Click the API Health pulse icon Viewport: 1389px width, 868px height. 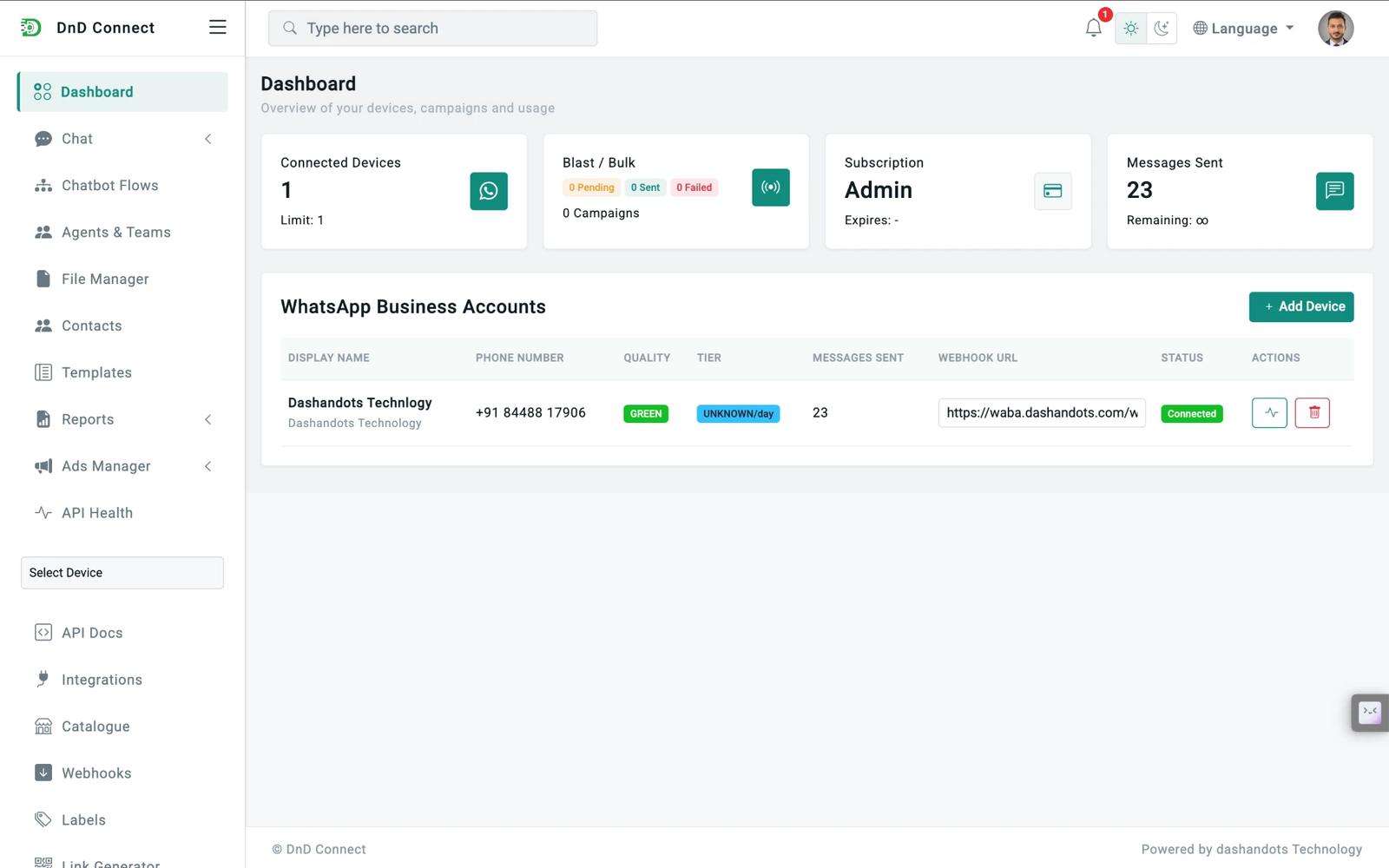43,513
